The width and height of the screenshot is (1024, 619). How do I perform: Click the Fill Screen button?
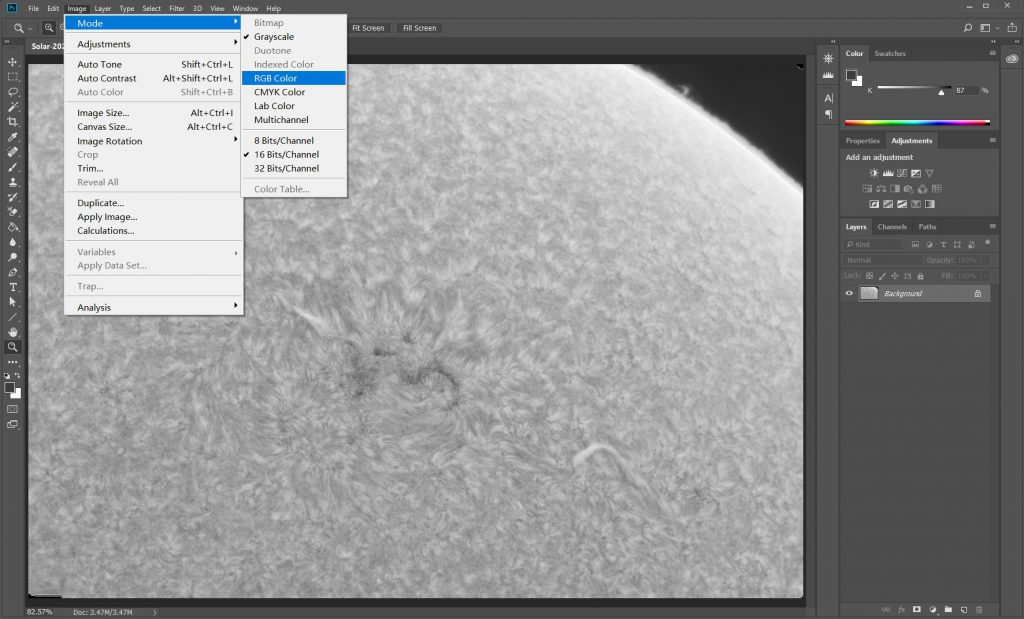(419, 28)
